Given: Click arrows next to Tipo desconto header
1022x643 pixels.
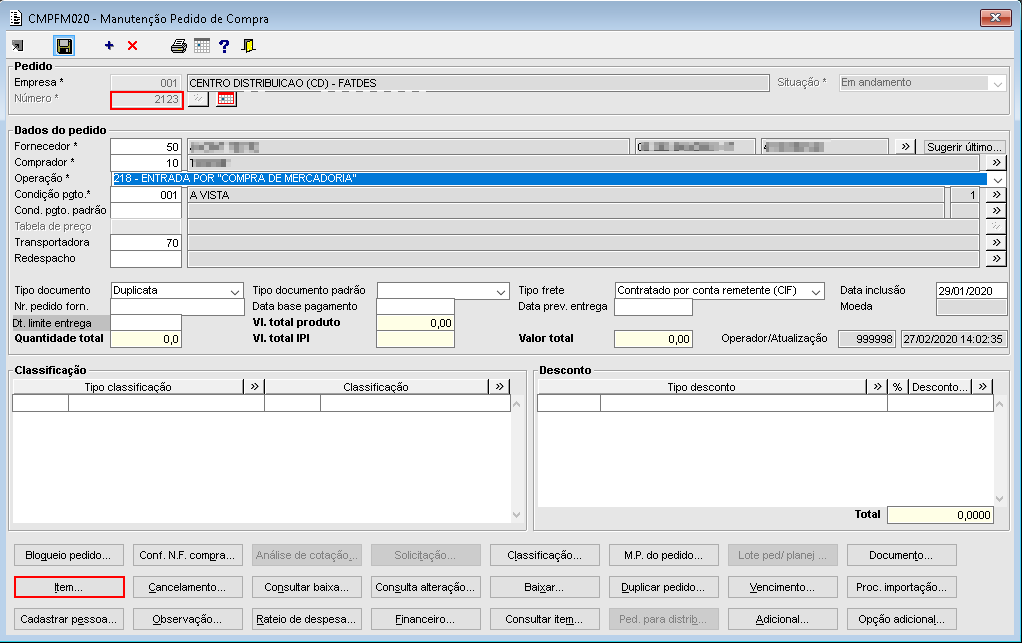Looking at the screenshot, I should pos(877,386).
